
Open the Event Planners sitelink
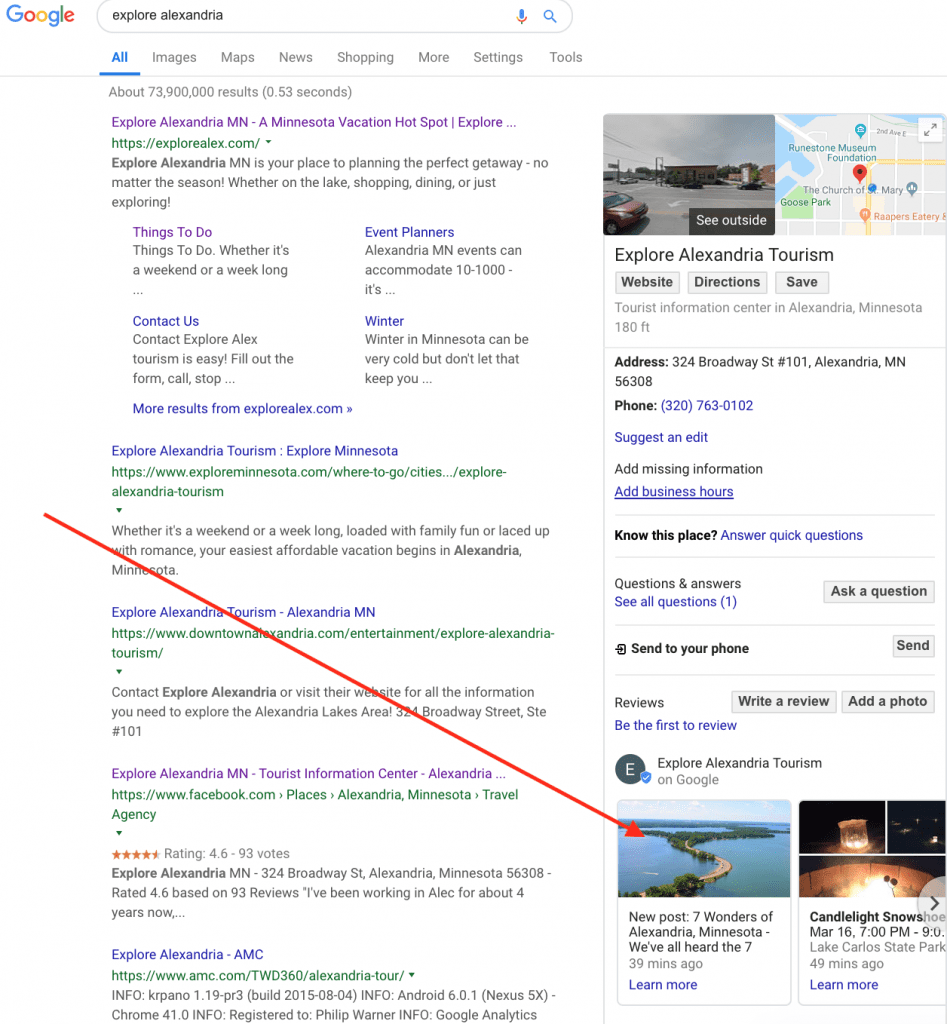pyautogui.click(x=409, y=232)
